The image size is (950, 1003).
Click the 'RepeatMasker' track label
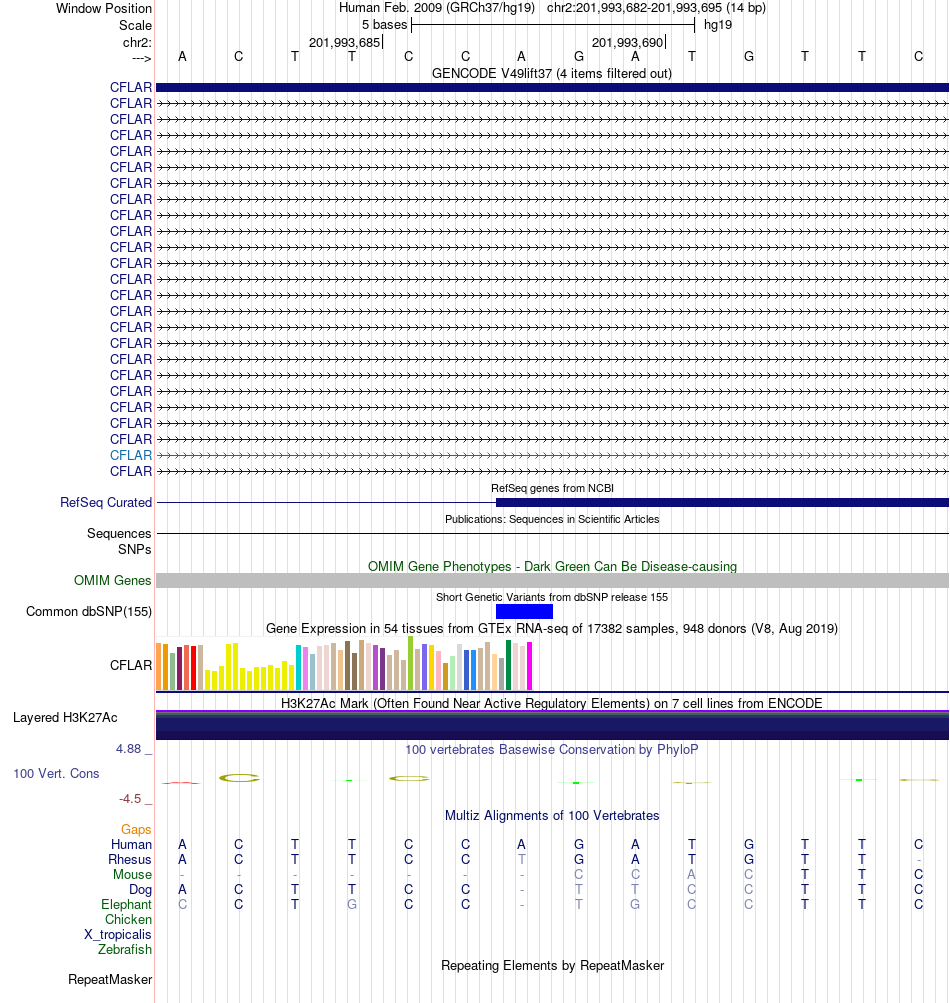pyautogui.click(x=110, y=980)
